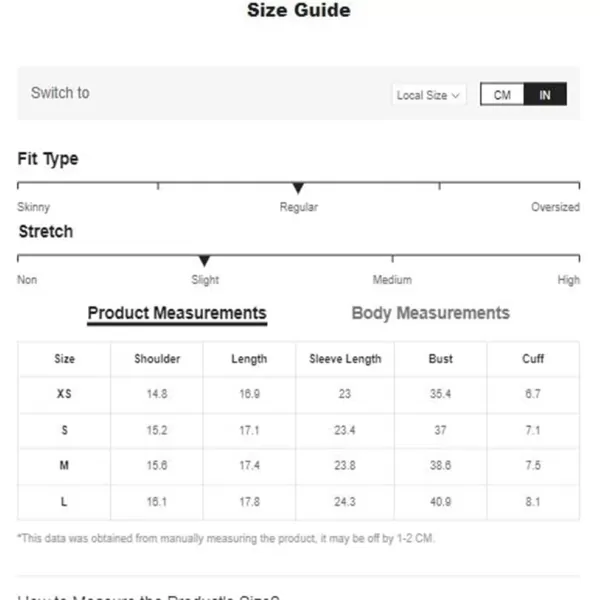Image resolution: width=600 pixels, height=600 pixels.
Task: Switch to Body Measurements tab
Action: coord(430,313)
